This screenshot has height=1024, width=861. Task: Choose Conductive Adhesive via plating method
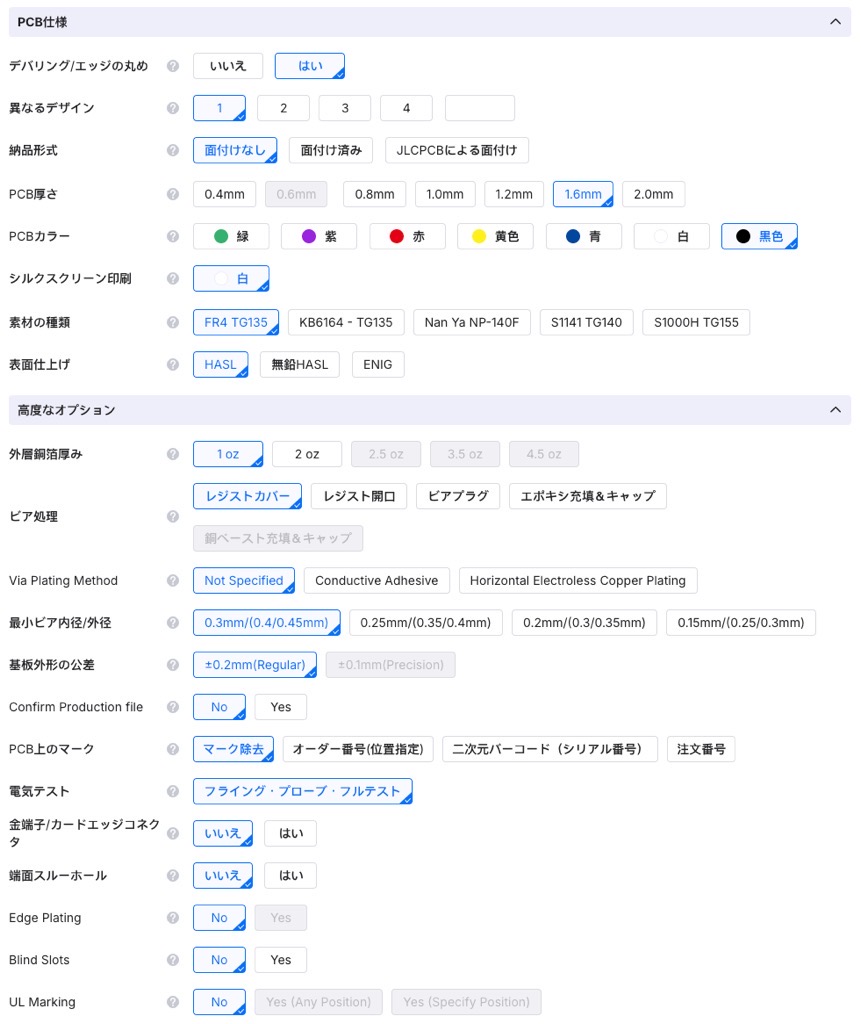pos(376,581)
